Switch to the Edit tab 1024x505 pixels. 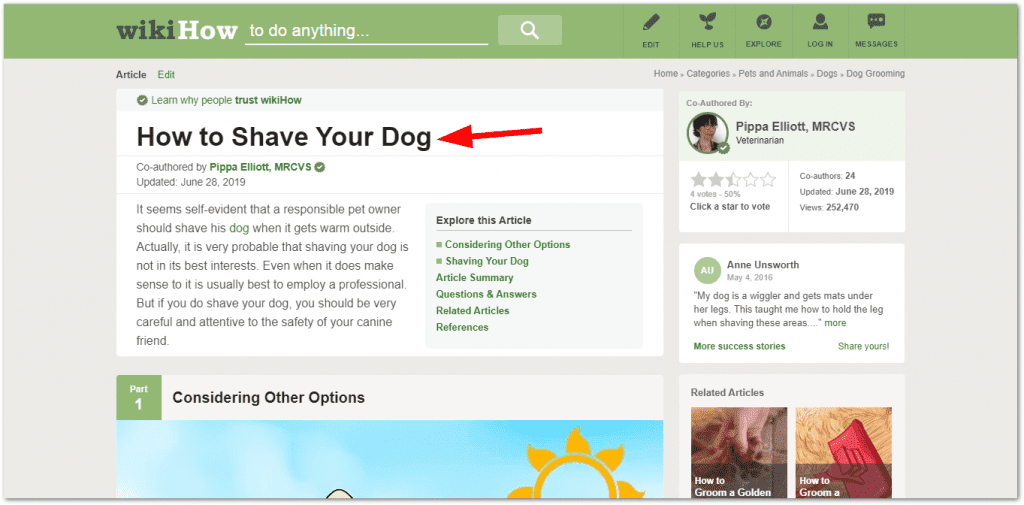pyautogui.click(x=166, y=74)
